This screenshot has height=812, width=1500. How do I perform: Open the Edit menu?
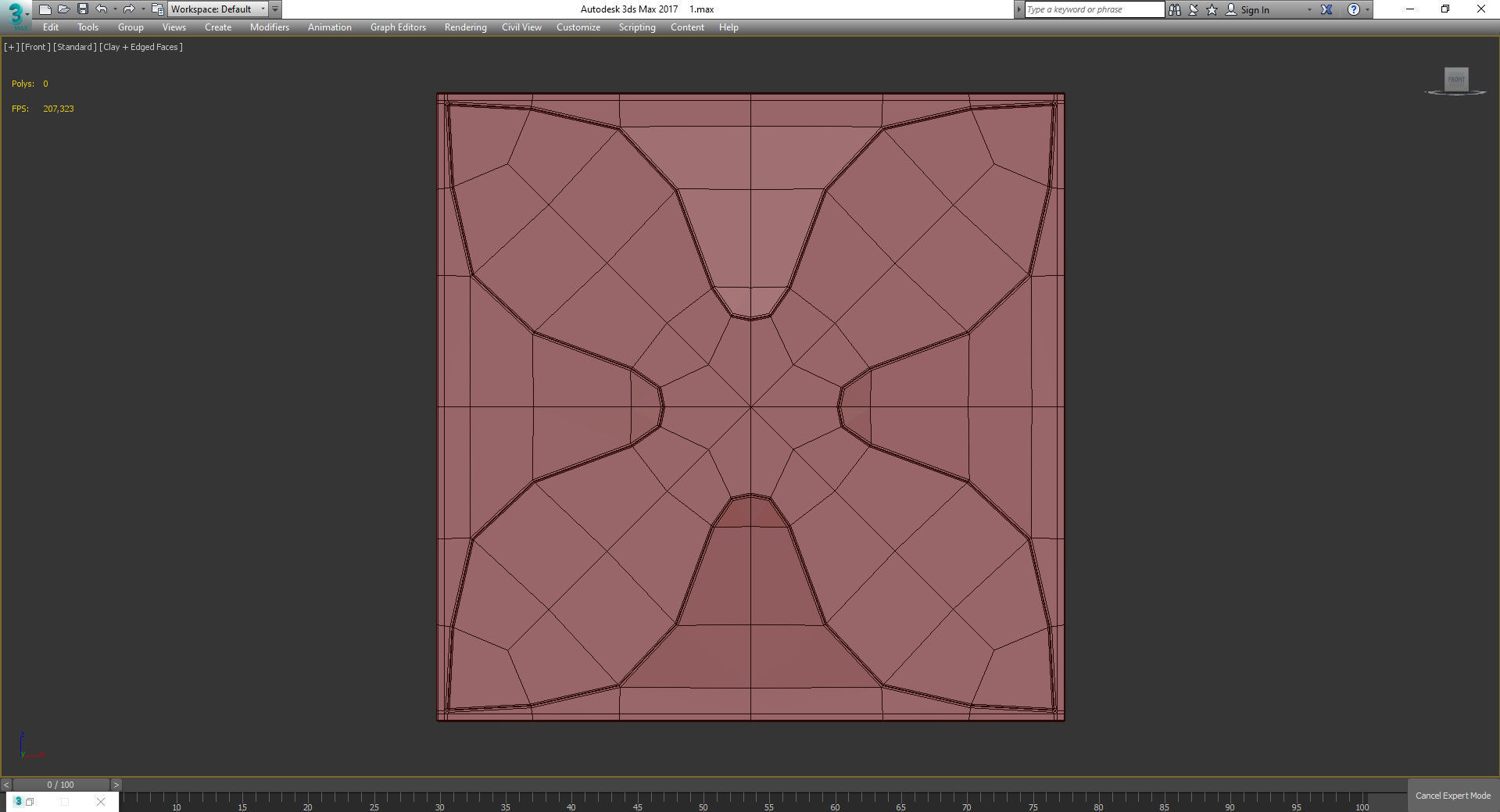[x=51, y=27]
